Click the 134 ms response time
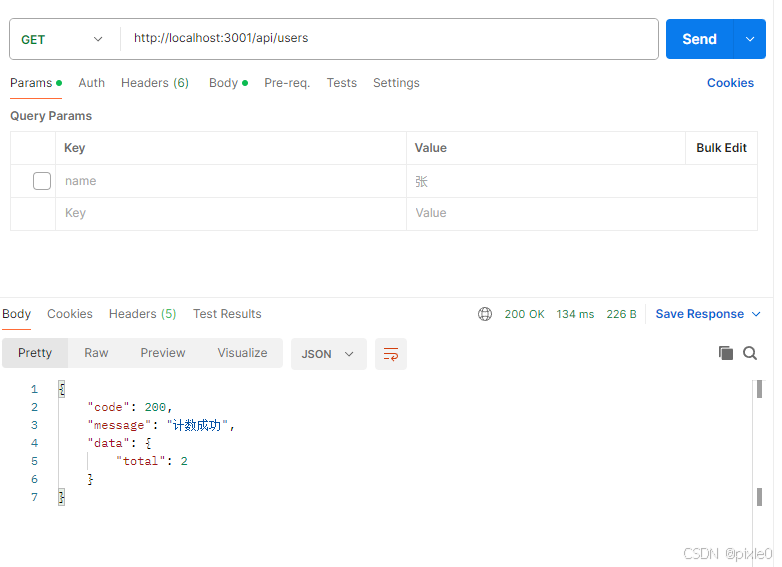Screen dimensions: 782x567 pyautogui.click(x=575, y=314)
